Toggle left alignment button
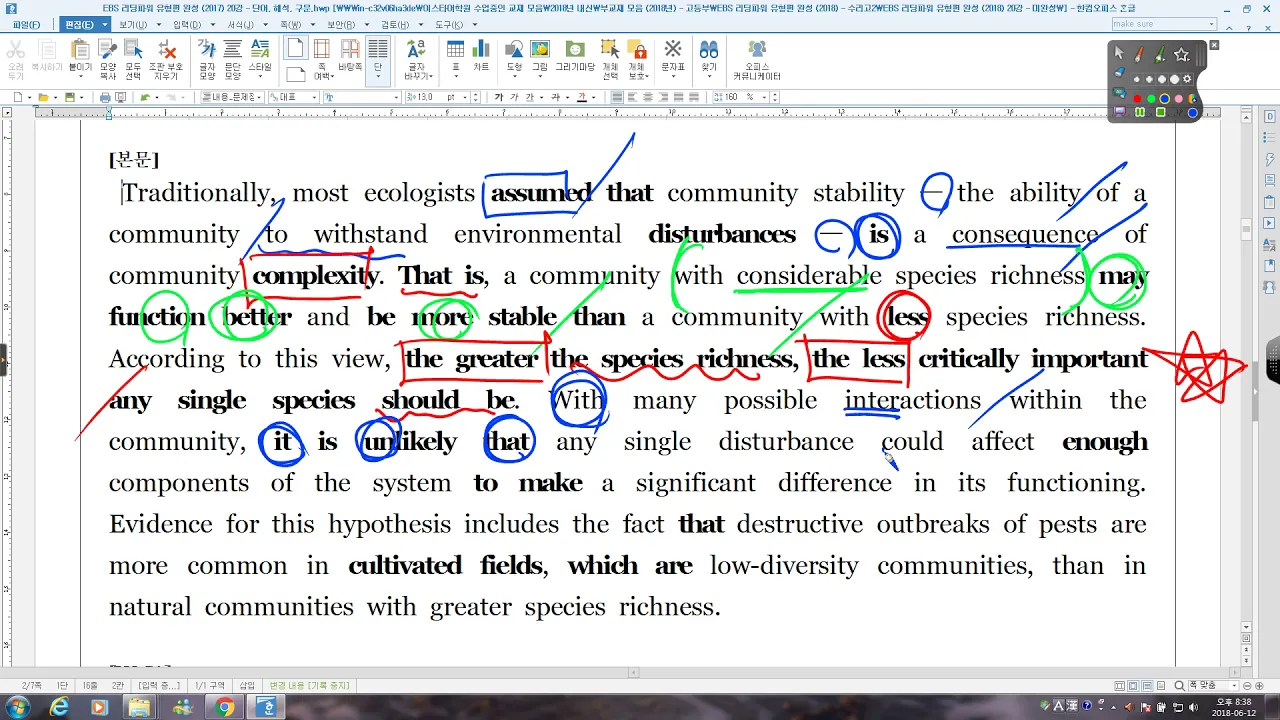This screenshot has width=1280, height=720. point(632,97)
